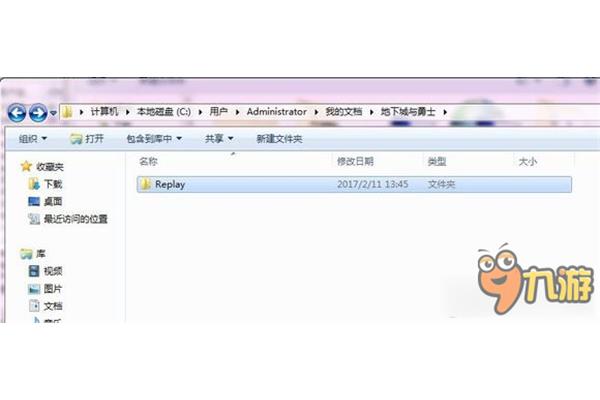Open 下载 in the favorites list
Viewport: 600px width, 400px height.
click(x=53, y=184)
